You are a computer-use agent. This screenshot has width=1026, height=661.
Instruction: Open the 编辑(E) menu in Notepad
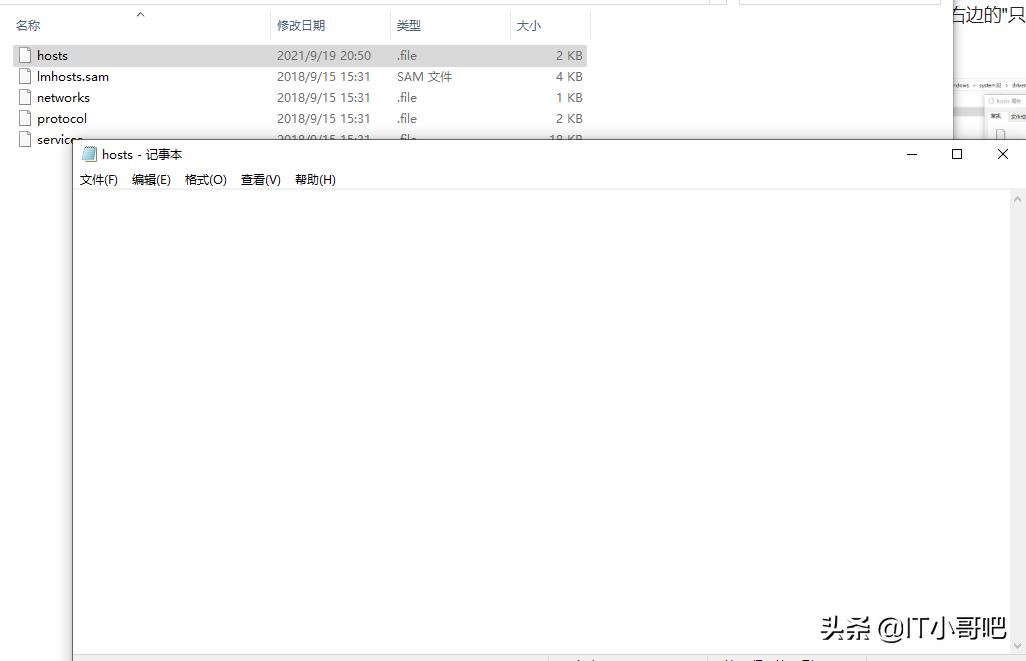[151, 179]
